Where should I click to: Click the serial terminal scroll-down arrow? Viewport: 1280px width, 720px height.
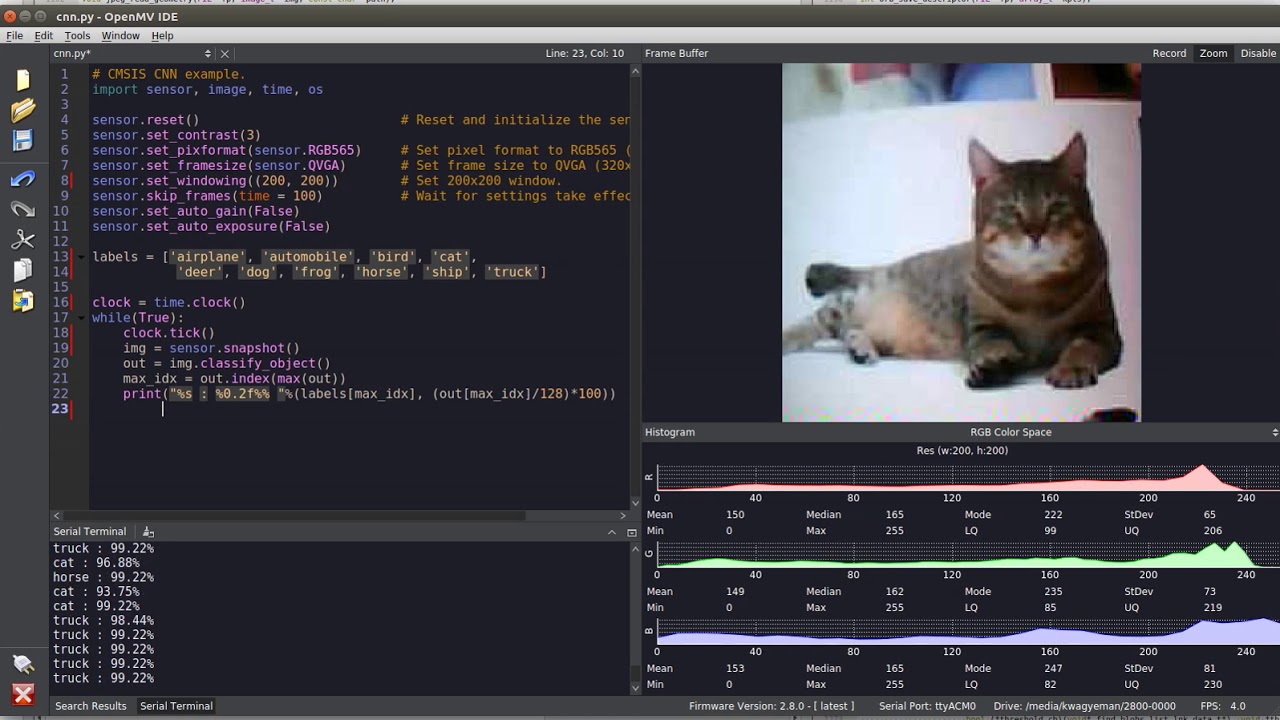[x=635, y=688]
